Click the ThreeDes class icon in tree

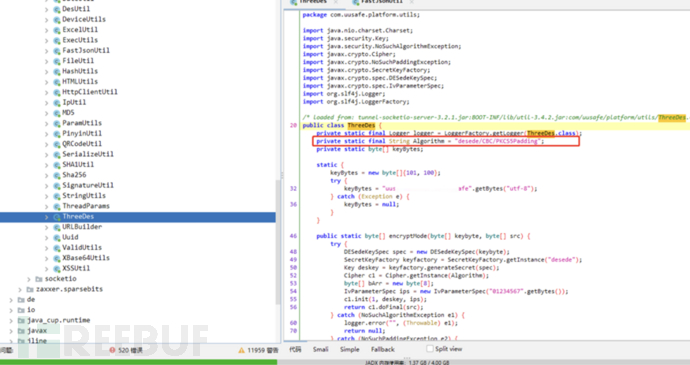(x=57, y=217)
